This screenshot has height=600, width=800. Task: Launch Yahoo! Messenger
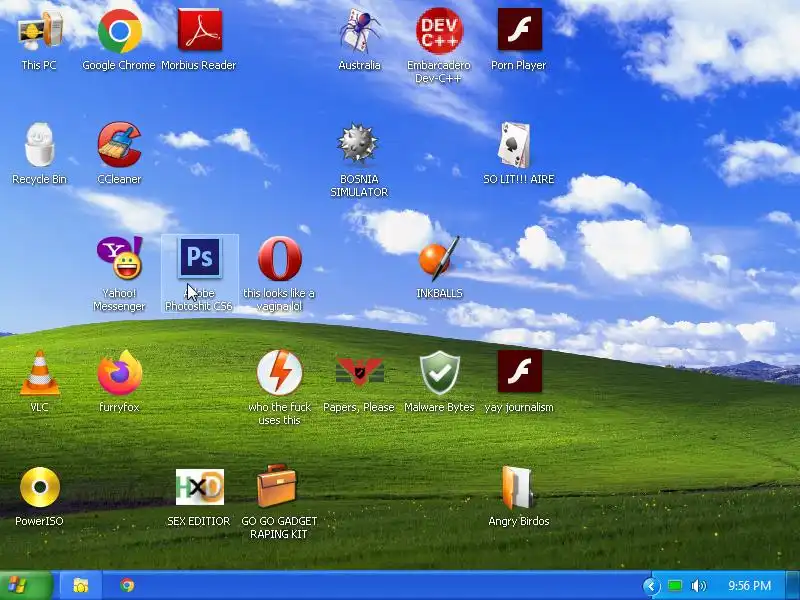119,258
